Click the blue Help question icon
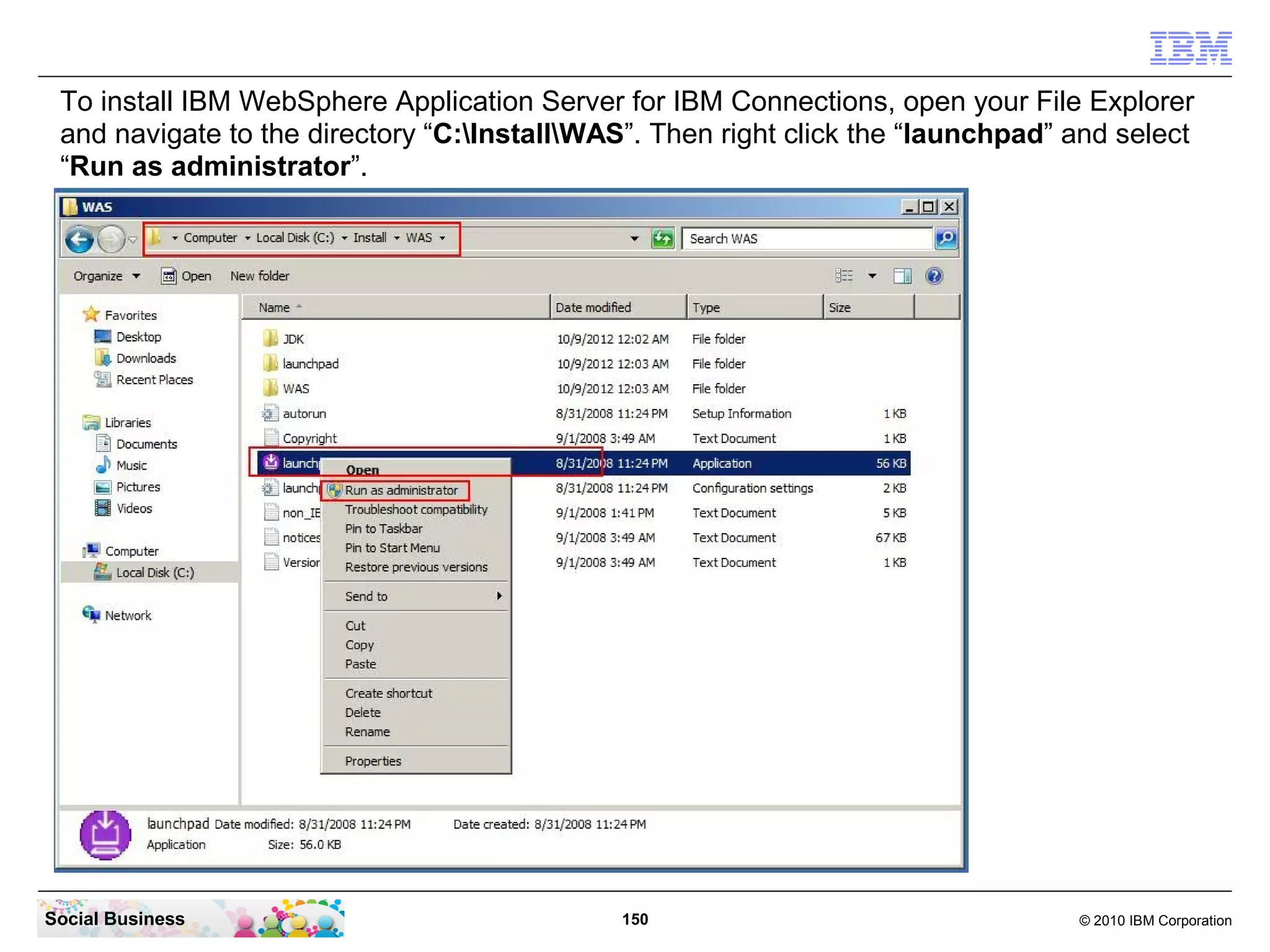Screen dimensions: 1270x952 [934, 276]
